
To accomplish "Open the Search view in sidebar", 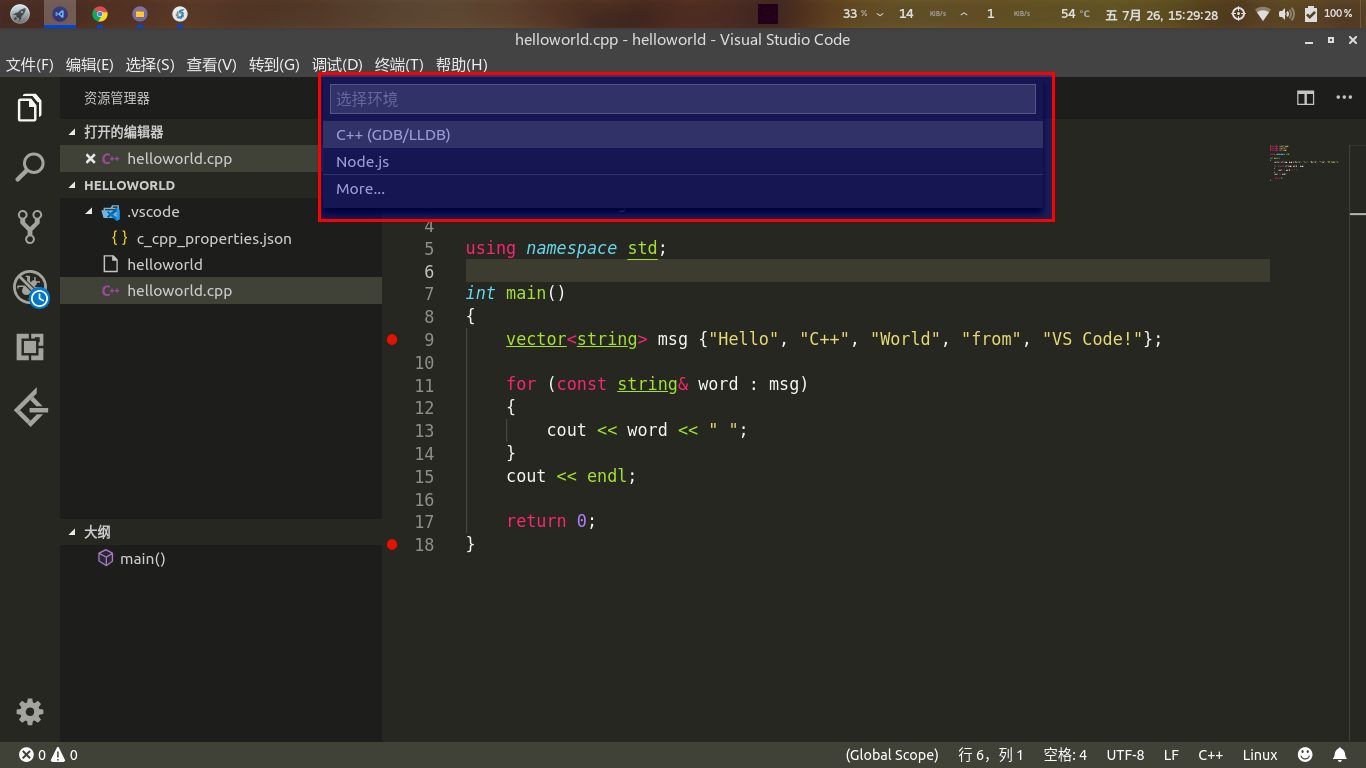I will point(30,166).
